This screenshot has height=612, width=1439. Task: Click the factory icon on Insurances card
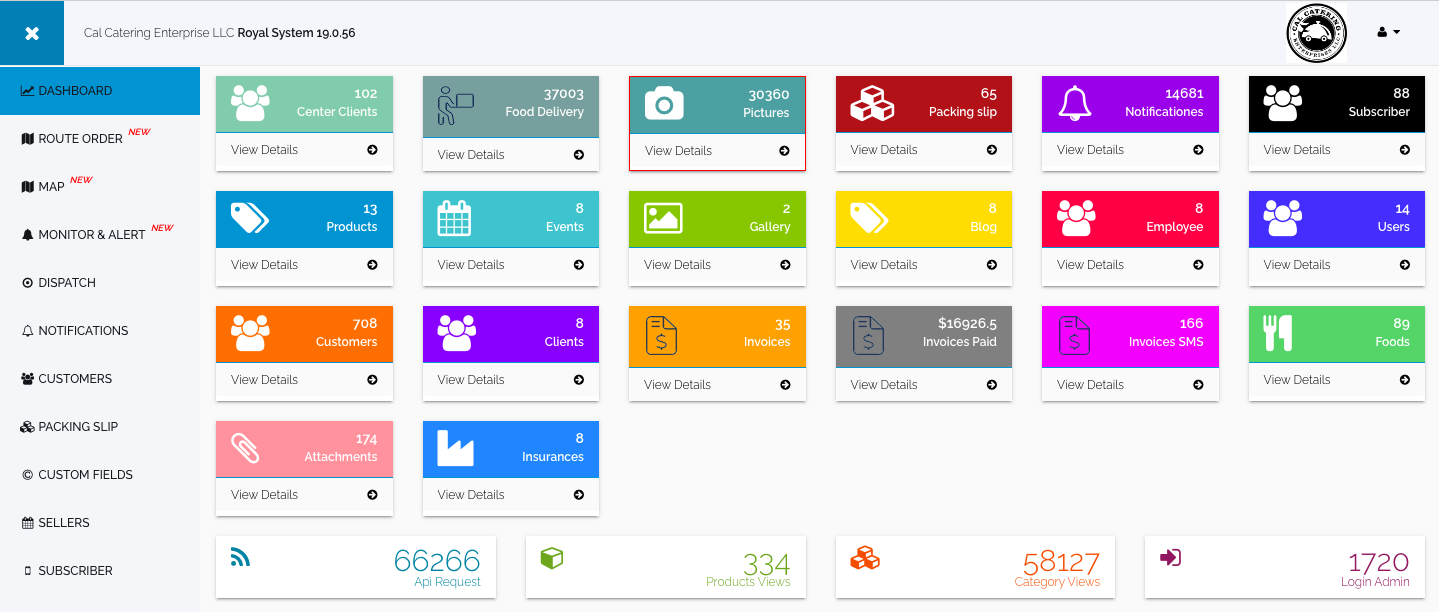tap(456, 449)
